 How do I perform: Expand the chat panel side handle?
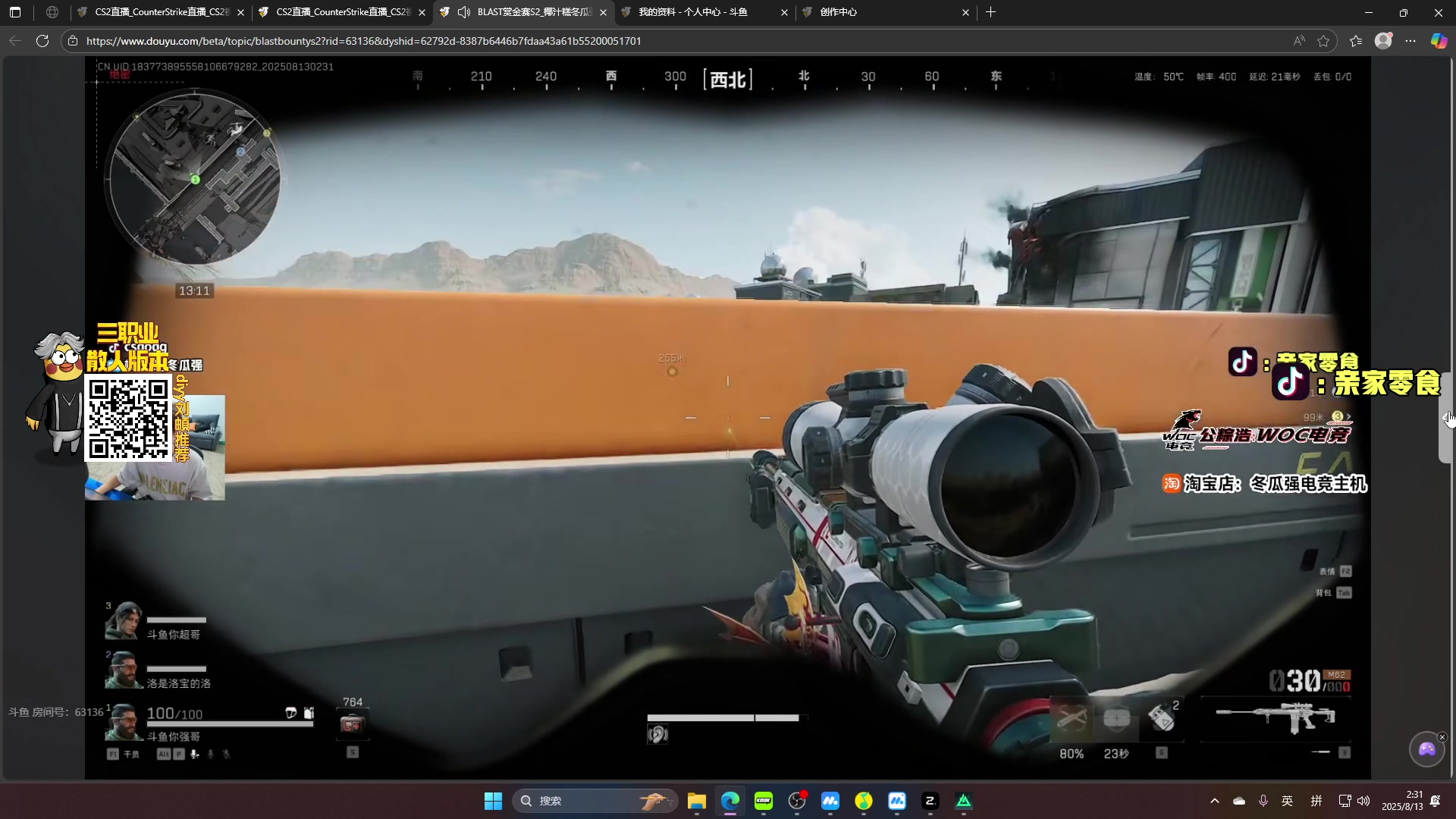(x=1445, y=418)
